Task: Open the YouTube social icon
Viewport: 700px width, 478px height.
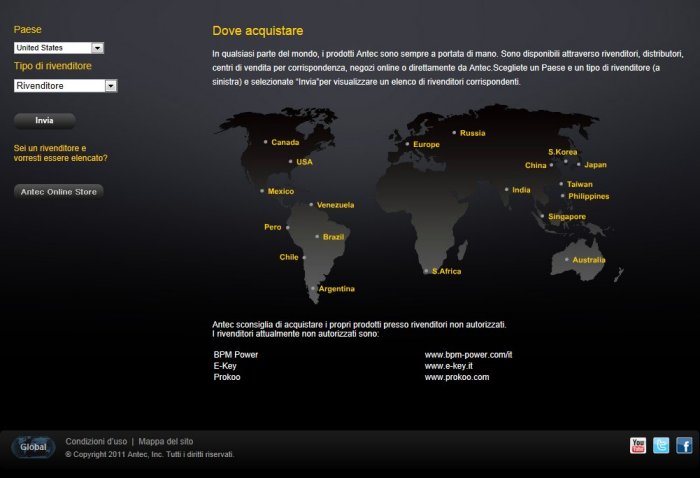Action: (x=638, y=445)
